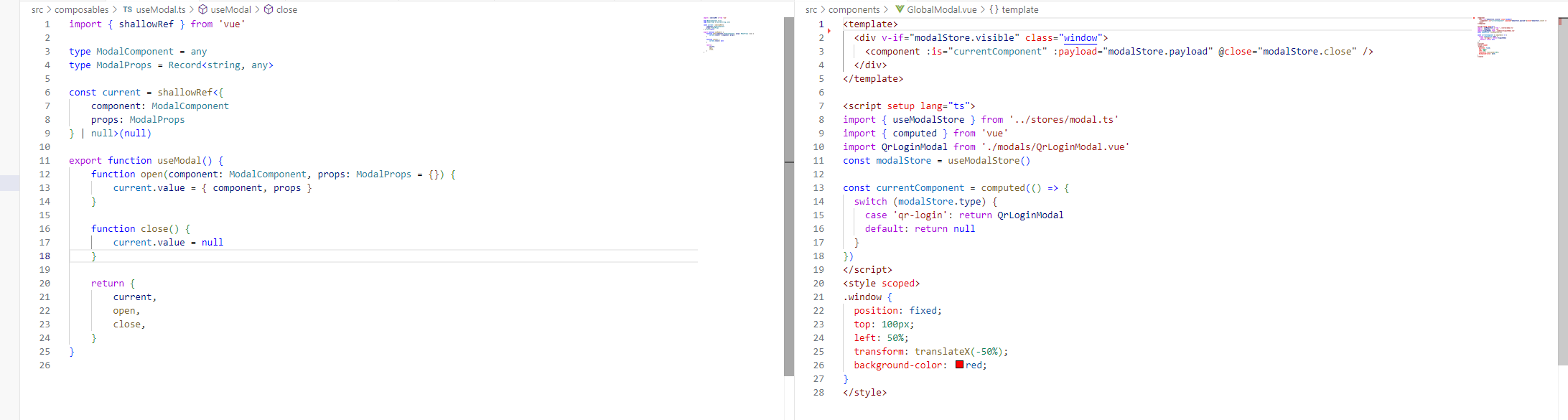This screenshot has width=1568, height=420.
Task: Click "translateX(-50%)" in the transform rule
Action: click(958, 351)
